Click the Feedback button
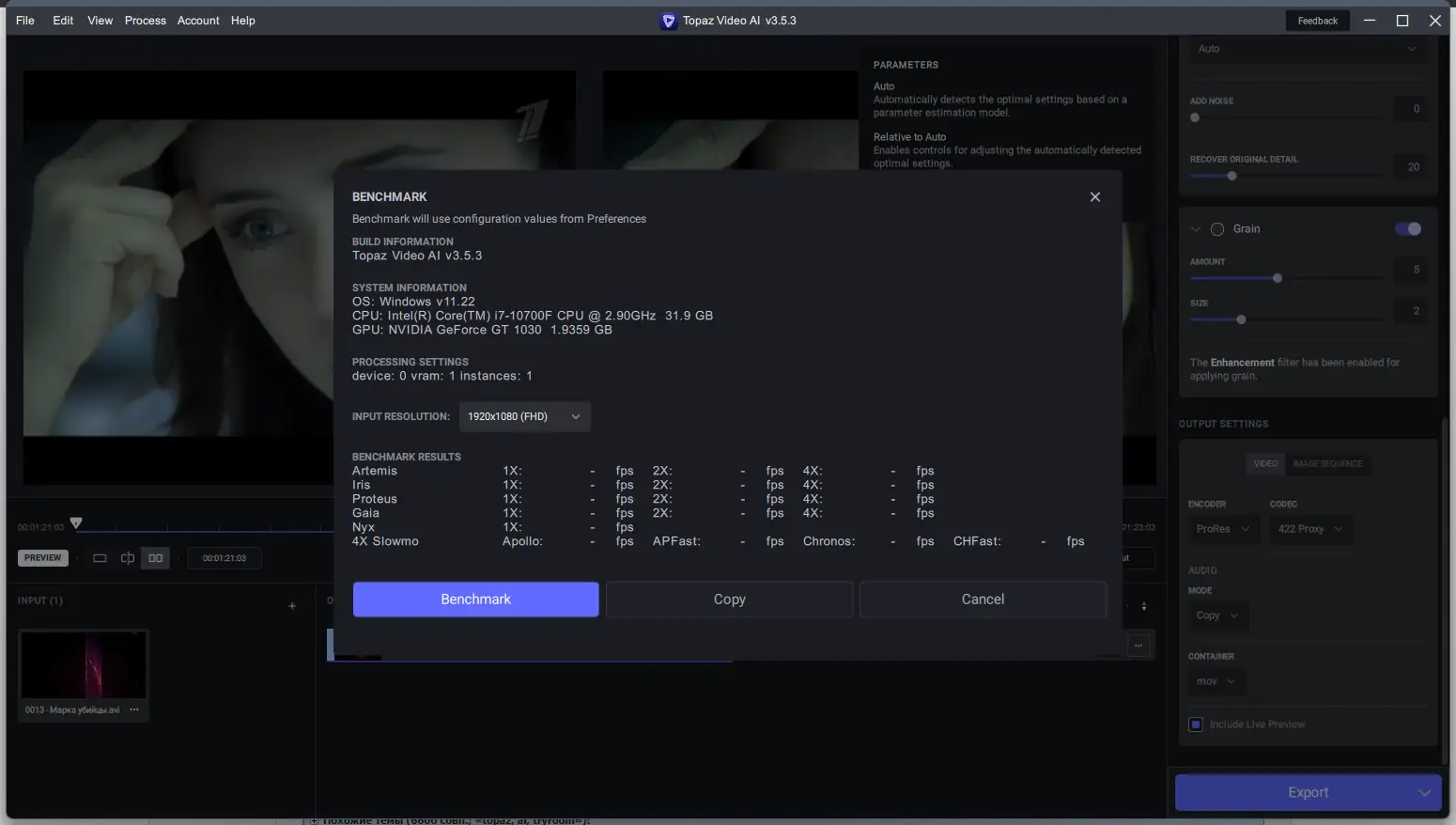1456x825 pixels. pos(1317,21)
